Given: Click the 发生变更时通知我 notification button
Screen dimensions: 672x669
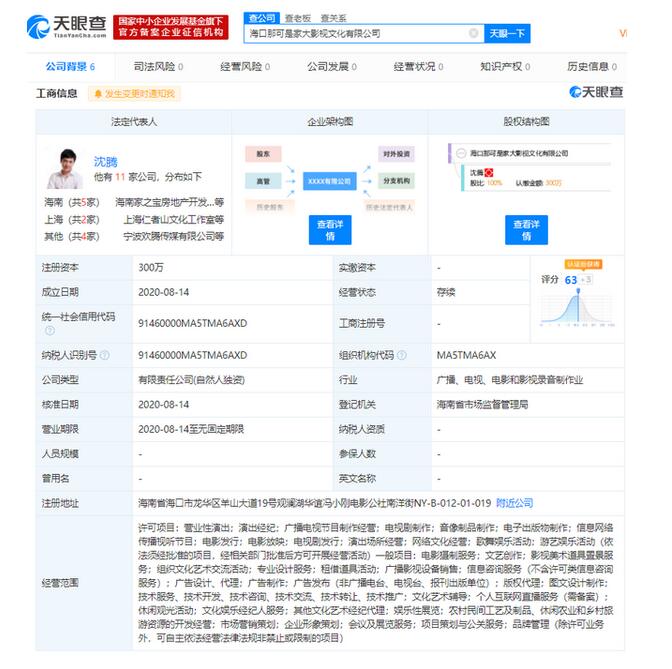Looking at the screenshot, I should [134, 93].
